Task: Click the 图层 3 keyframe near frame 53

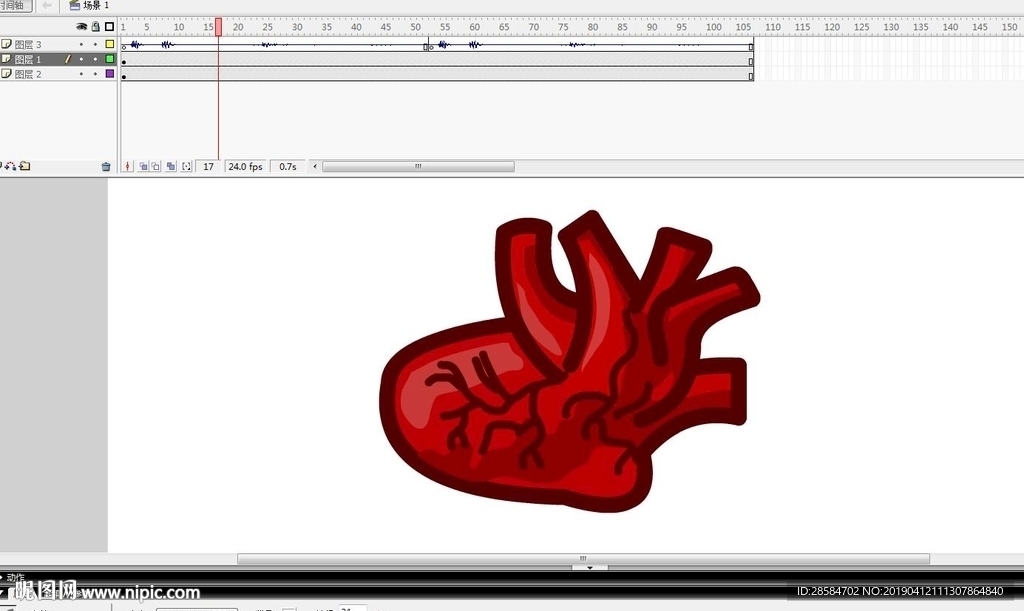Action: (430, 46)
